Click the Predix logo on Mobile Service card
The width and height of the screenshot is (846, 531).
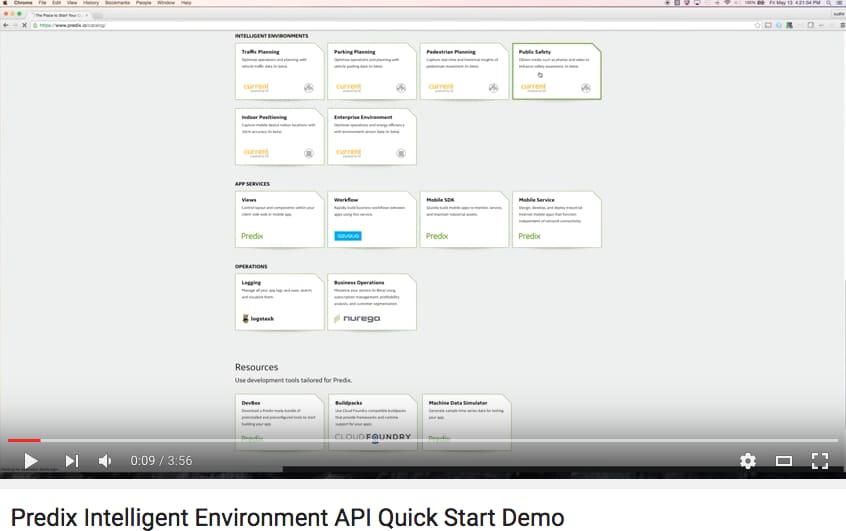529,236
